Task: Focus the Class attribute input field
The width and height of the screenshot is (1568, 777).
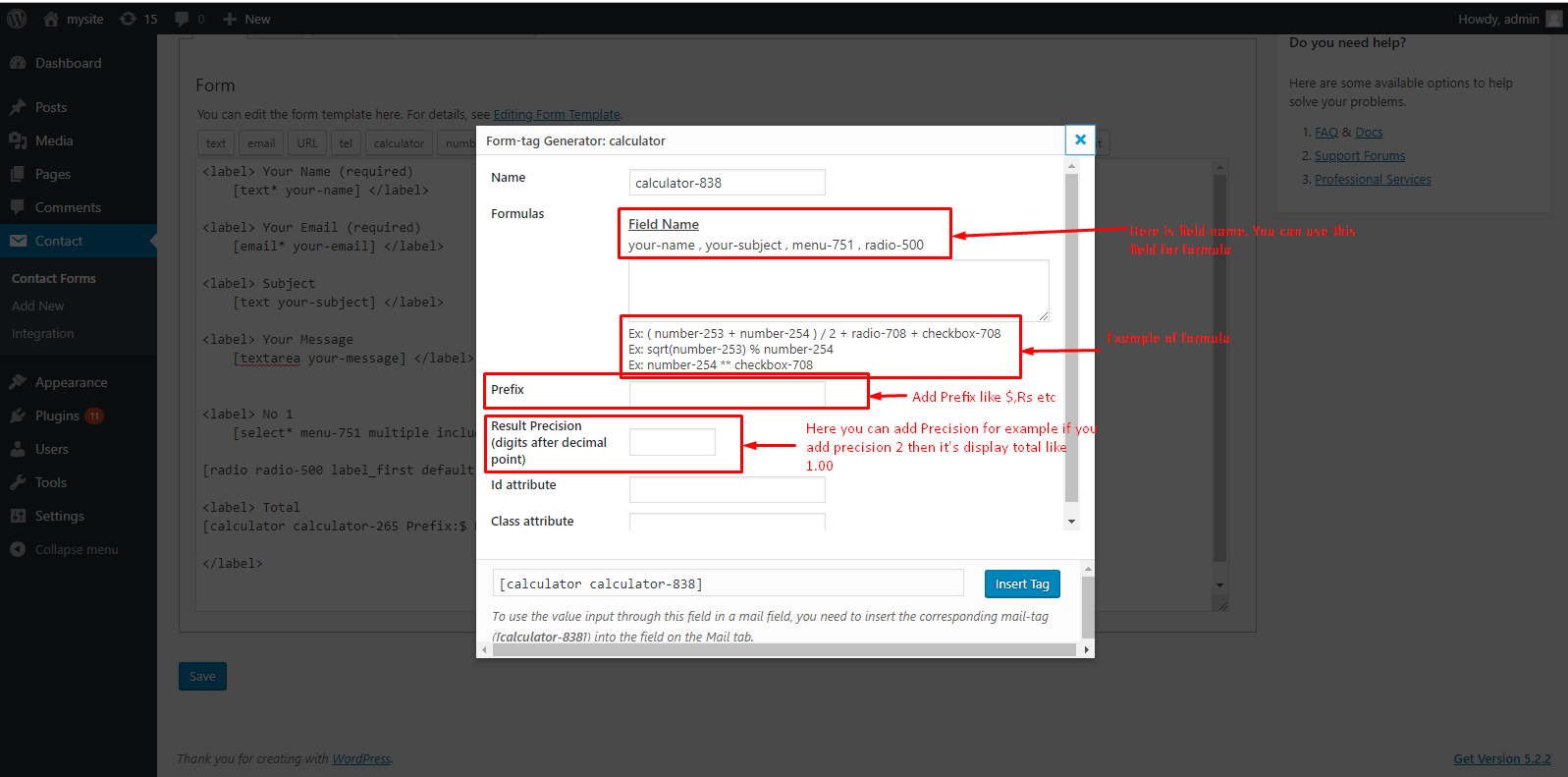Action: point(728,523)
